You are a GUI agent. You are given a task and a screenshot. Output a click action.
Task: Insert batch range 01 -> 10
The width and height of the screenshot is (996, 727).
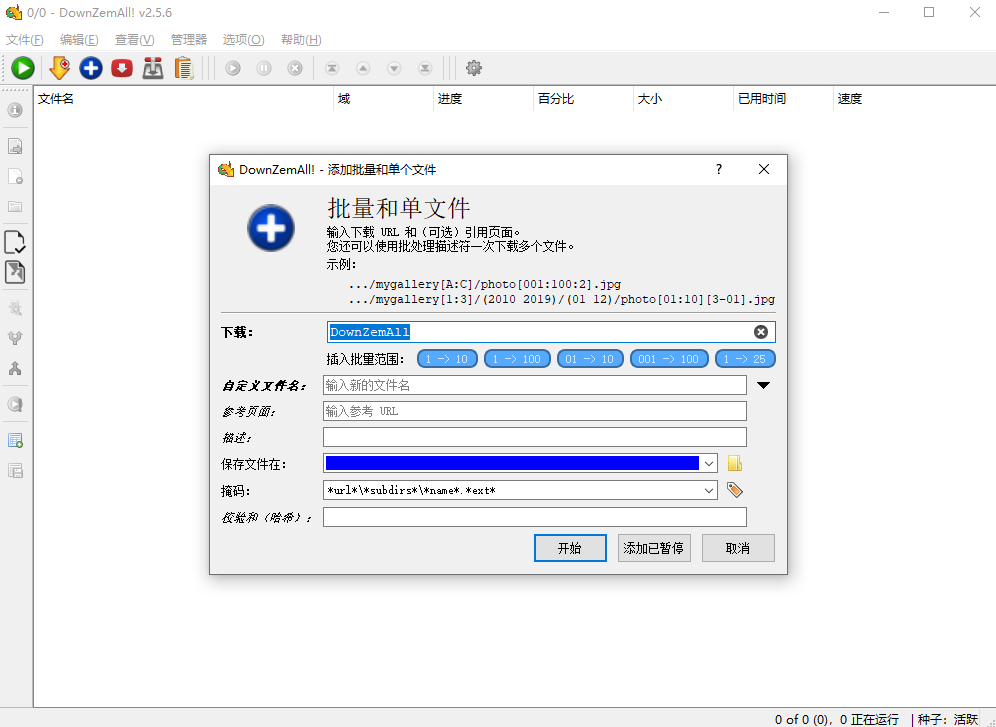(590, 359)
